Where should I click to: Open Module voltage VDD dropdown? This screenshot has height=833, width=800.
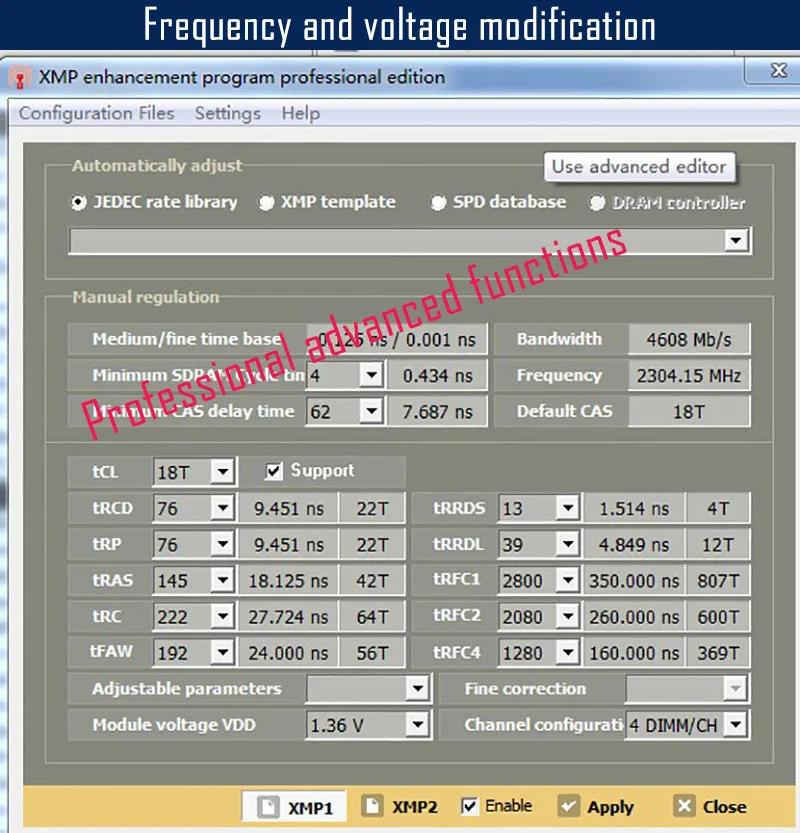pyautogui.click(x=418, y=725)
